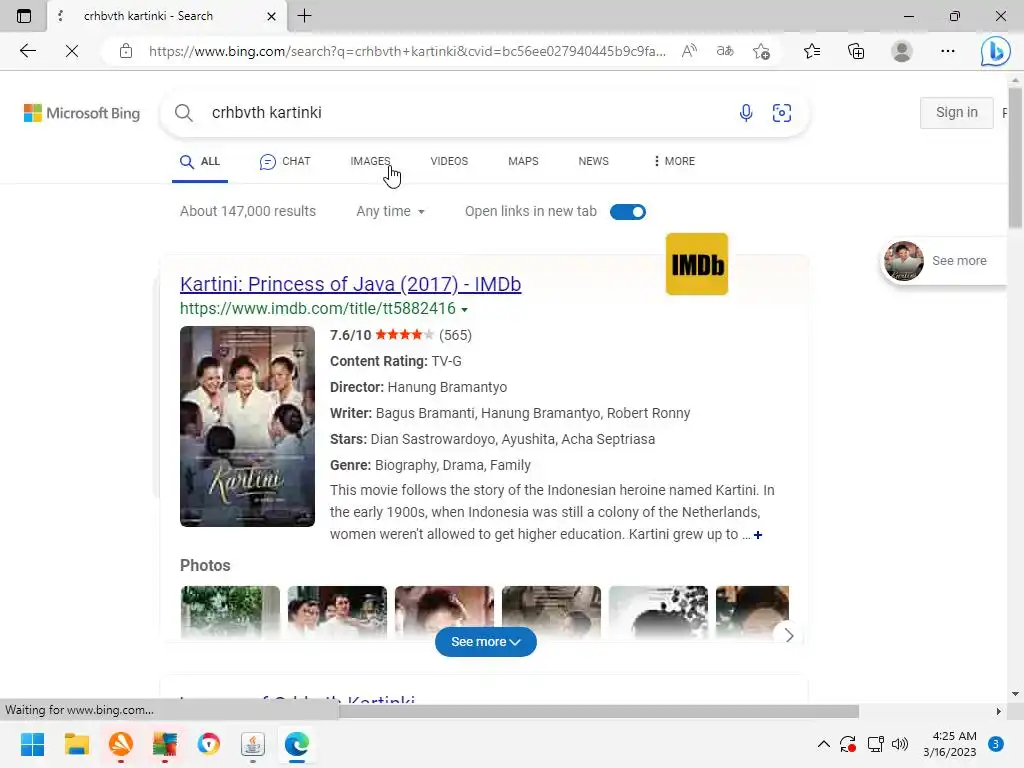
Task: Click the IMDb logo badge
Action: (697, 264)
